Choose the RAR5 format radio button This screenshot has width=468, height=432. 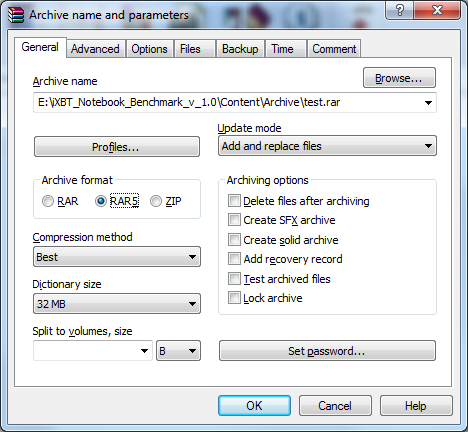(101, 201)
